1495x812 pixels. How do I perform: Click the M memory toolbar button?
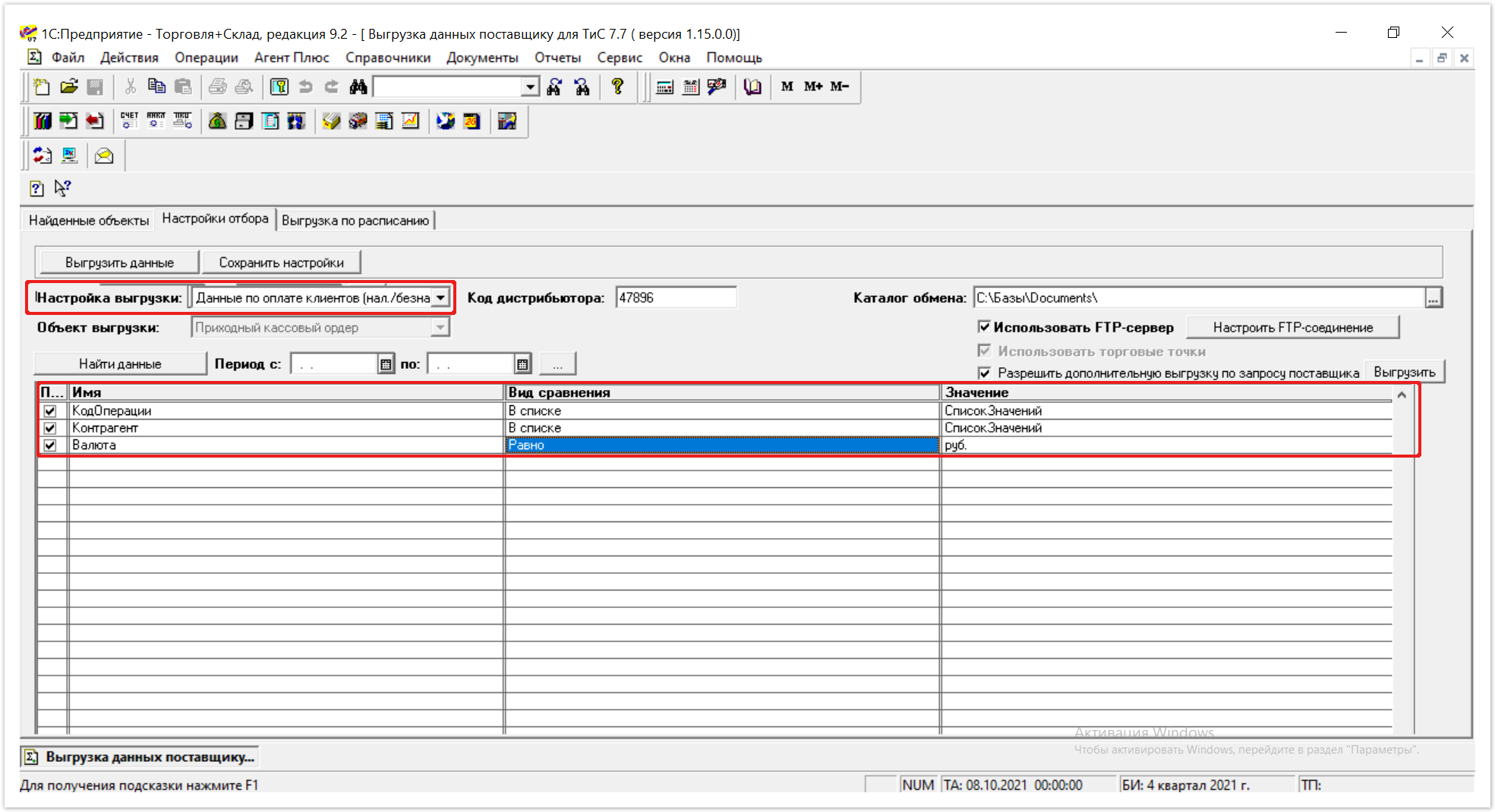click(x=787, y=87)
